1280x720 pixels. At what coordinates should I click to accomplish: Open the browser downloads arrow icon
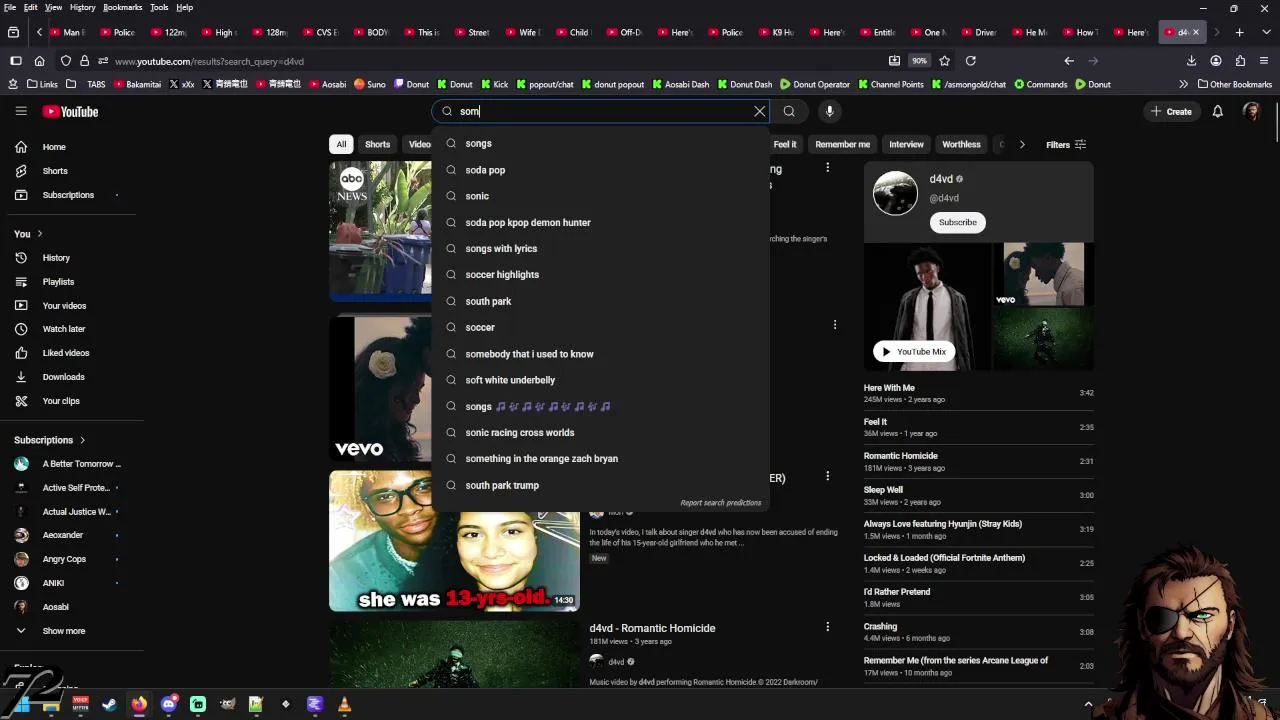point(1191,61)
